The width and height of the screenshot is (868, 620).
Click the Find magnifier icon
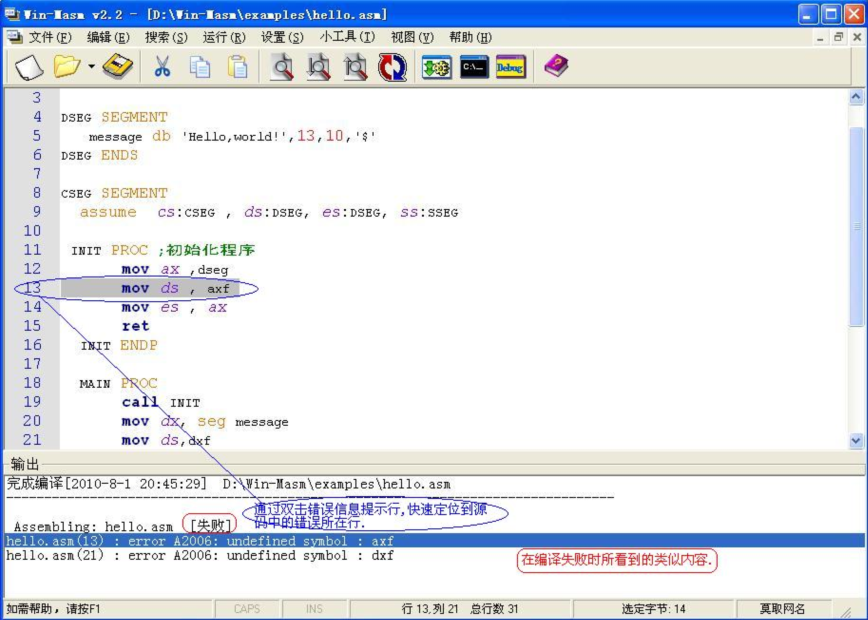pyautogui.click(x=282, y=67)
